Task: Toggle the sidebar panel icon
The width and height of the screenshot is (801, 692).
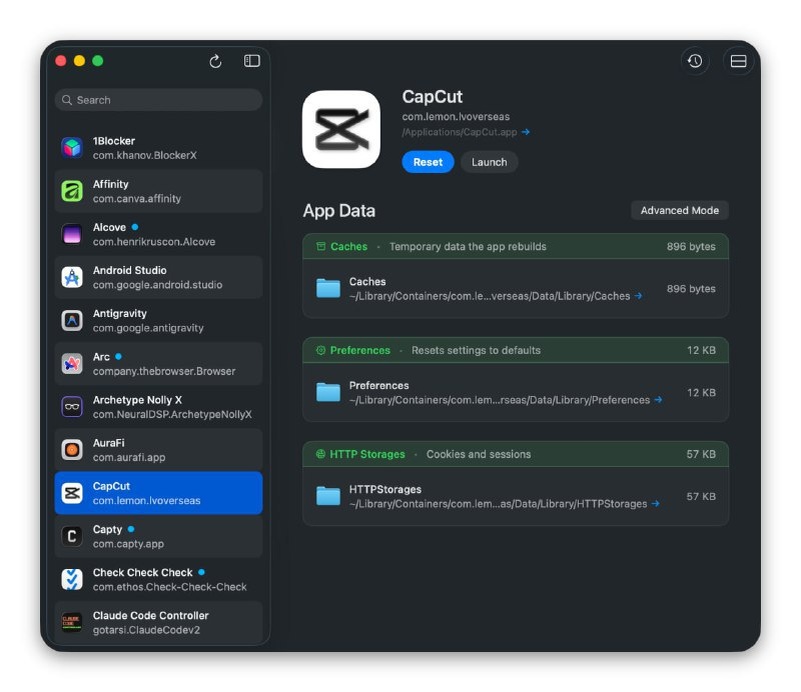Action: [251, 61]
